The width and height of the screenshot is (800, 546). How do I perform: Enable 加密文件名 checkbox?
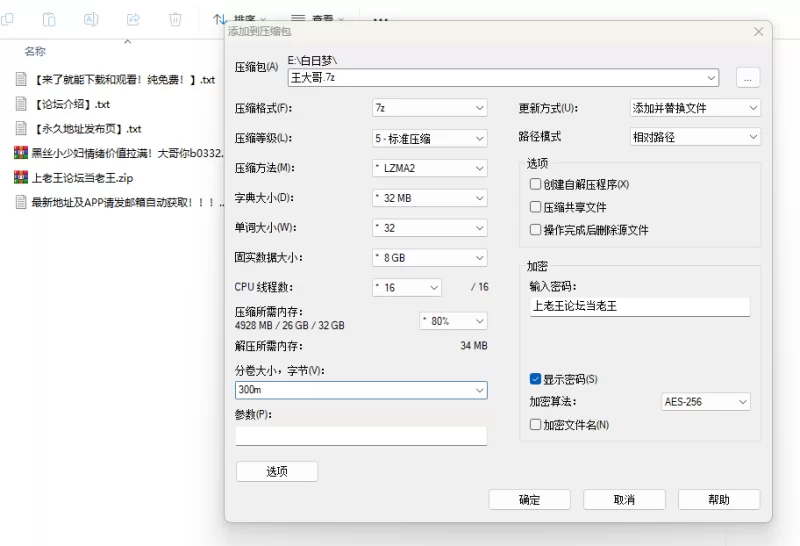(x=536, y=425)
